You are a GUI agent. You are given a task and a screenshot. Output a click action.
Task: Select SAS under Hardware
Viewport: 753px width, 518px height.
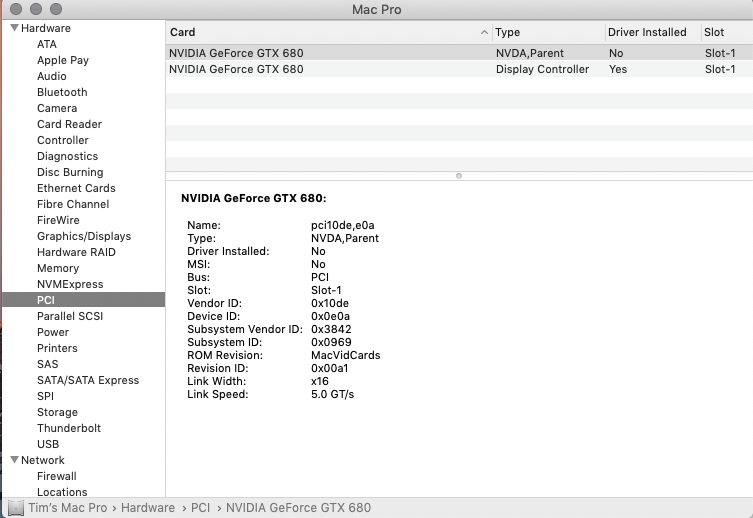coord(48,364)
